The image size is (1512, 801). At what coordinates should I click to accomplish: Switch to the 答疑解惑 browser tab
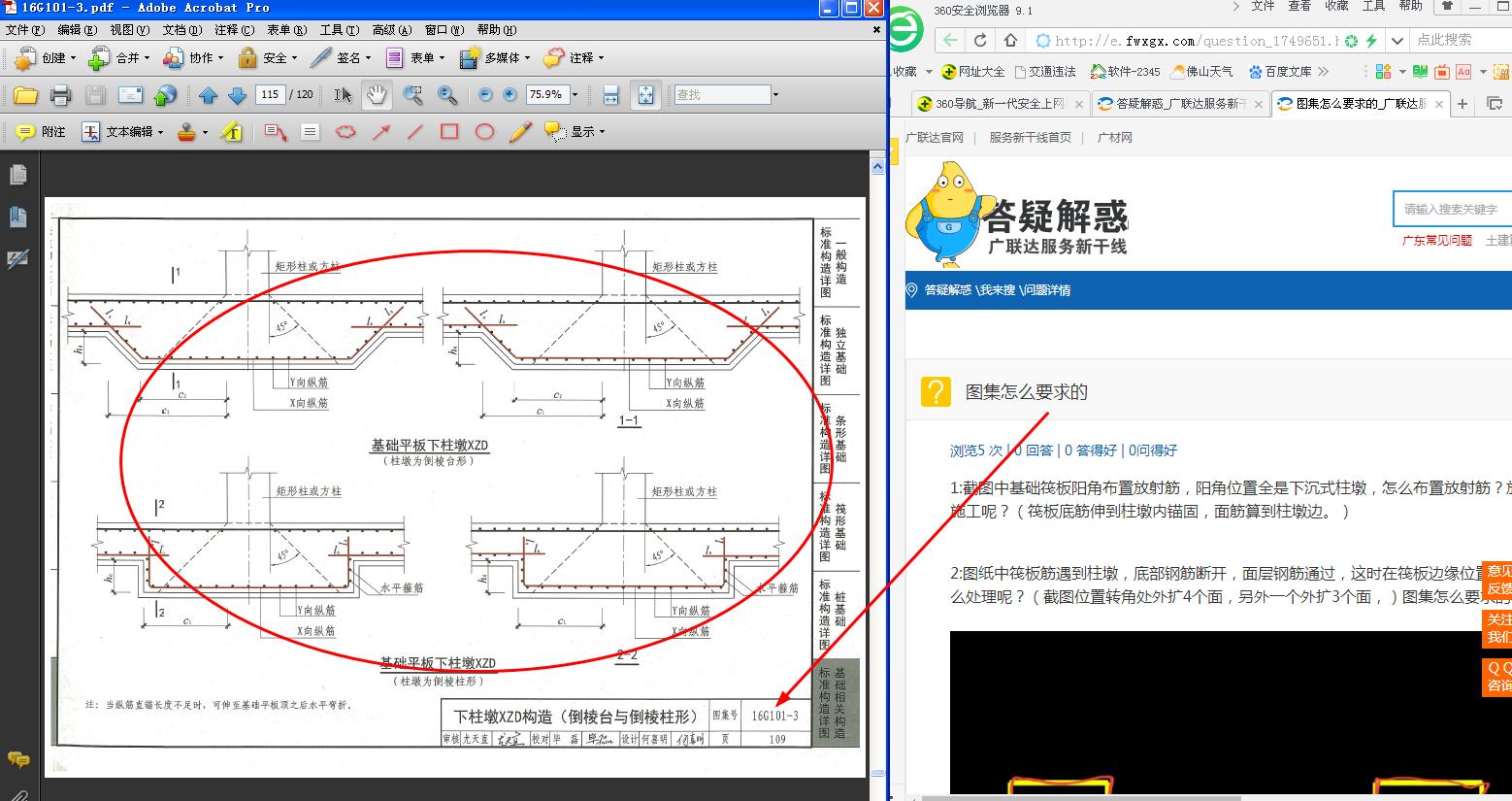[1179, 104]
